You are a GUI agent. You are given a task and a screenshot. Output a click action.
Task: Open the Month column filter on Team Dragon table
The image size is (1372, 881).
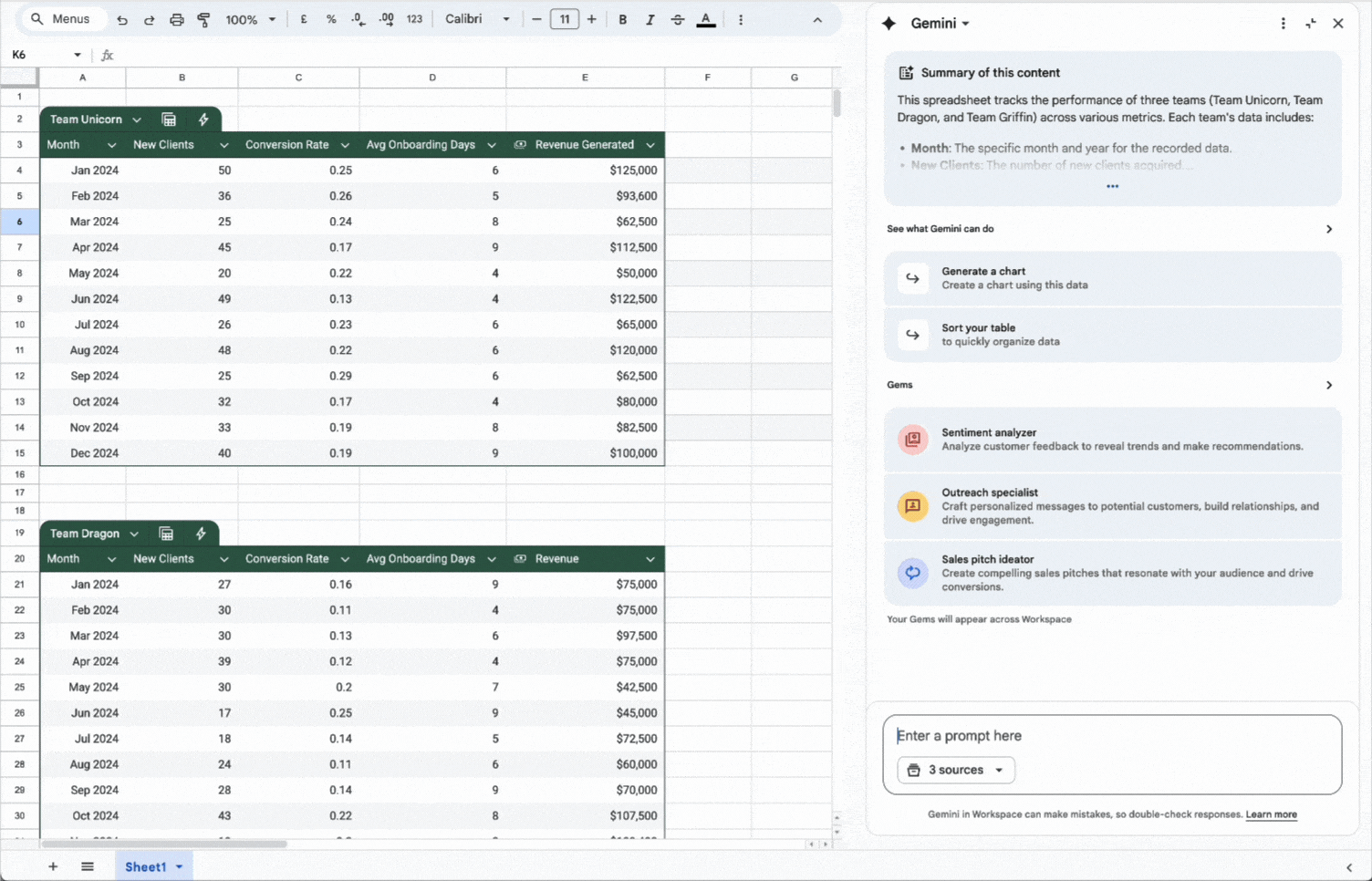point(110,558)
